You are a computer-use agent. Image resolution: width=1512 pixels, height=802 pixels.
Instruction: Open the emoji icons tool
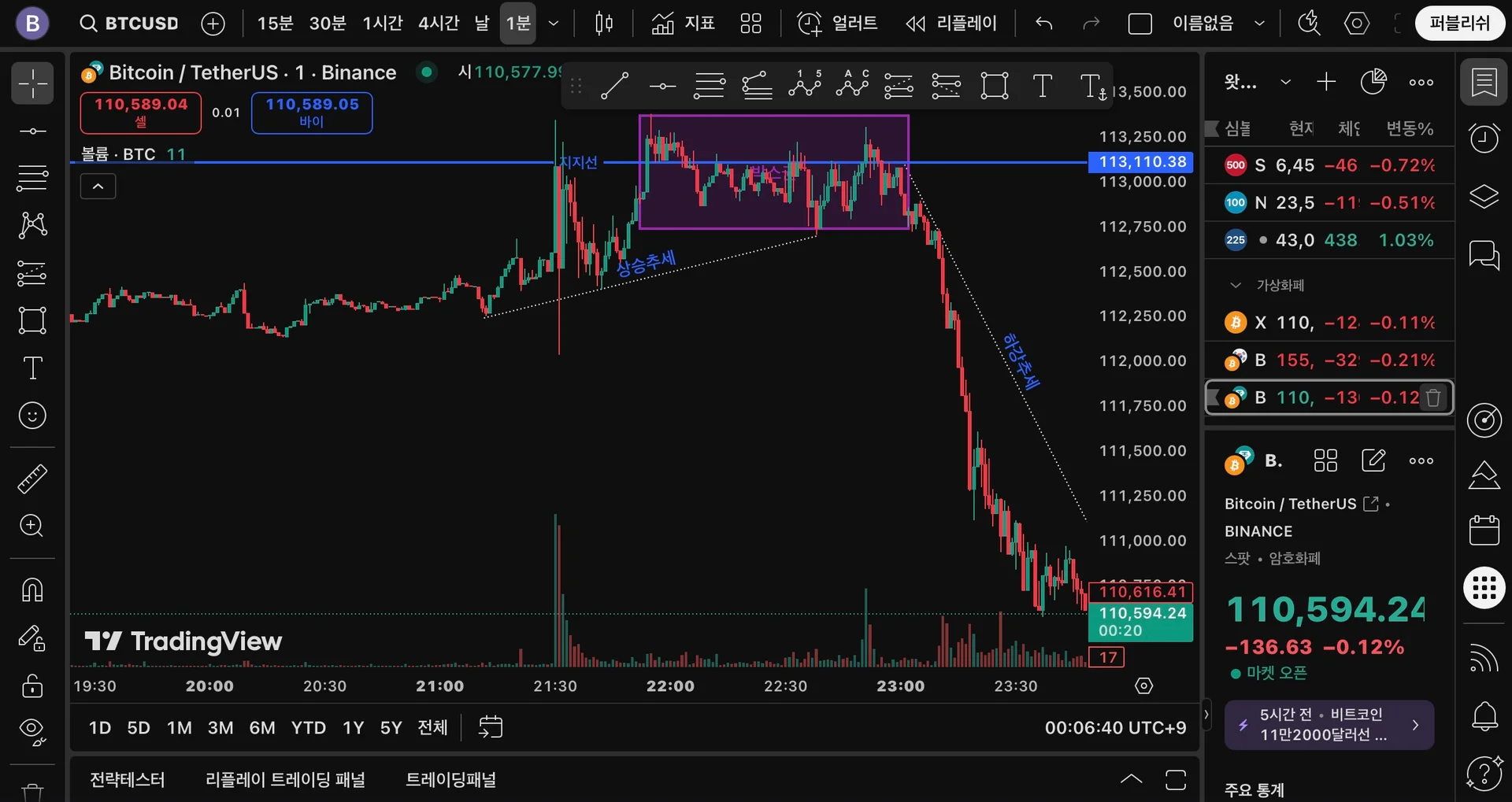point(32,416)
